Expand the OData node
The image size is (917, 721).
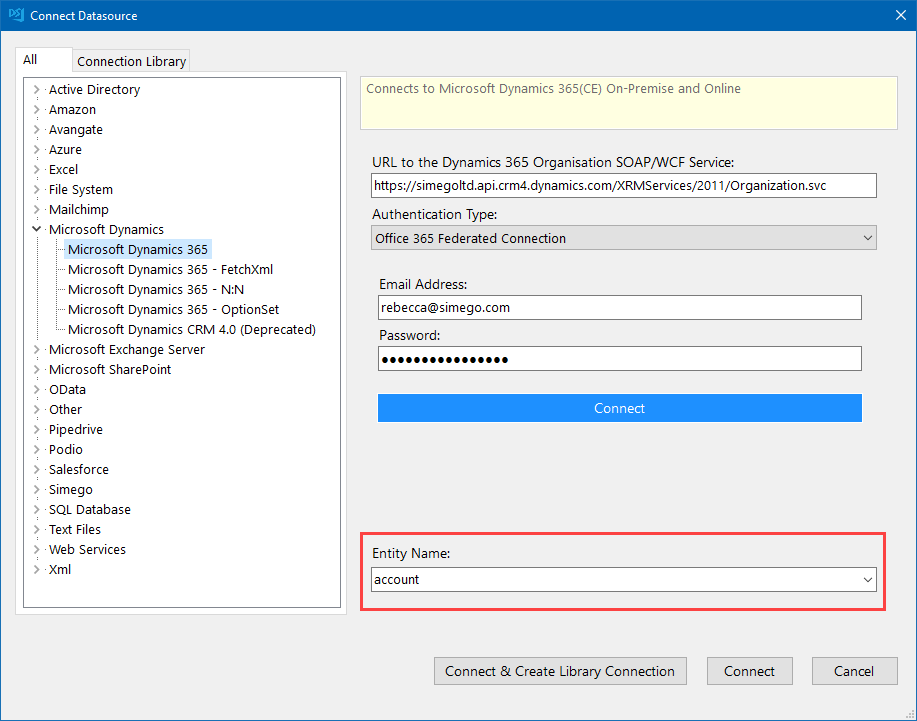pos(36,389)
